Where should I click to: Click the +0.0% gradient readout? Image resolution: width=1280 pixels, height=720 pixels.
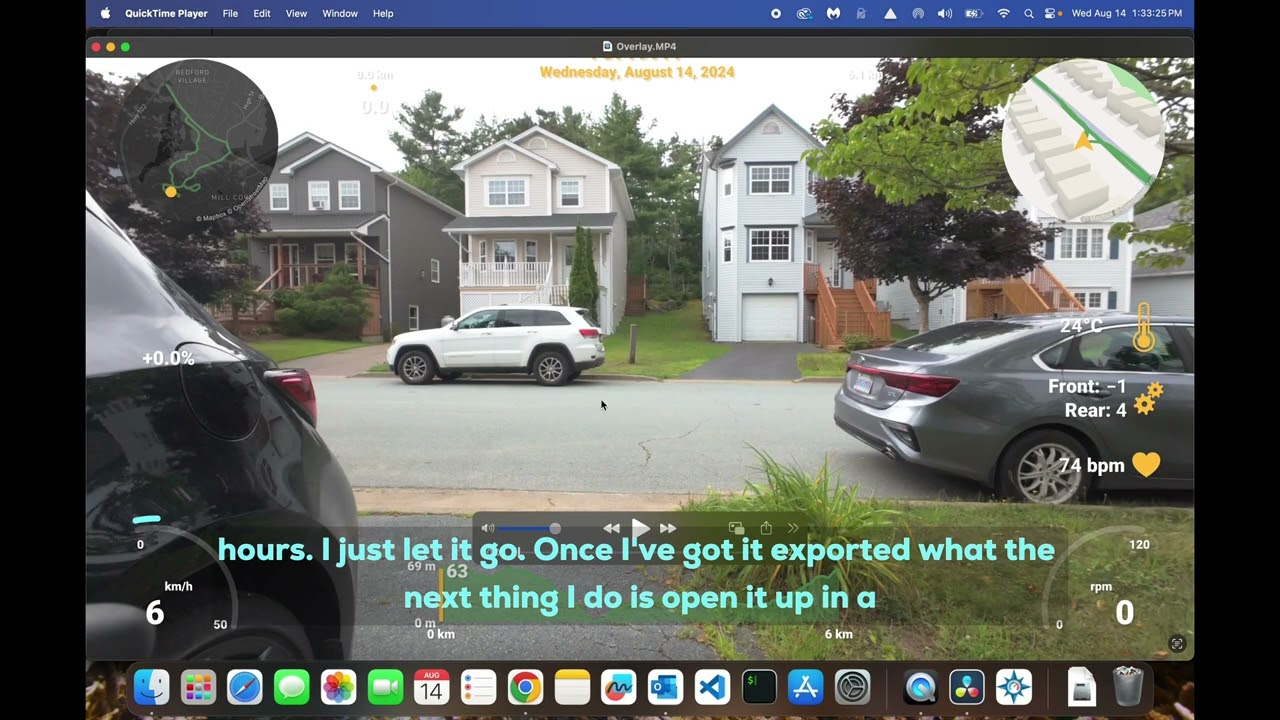[x=168, y=358]
